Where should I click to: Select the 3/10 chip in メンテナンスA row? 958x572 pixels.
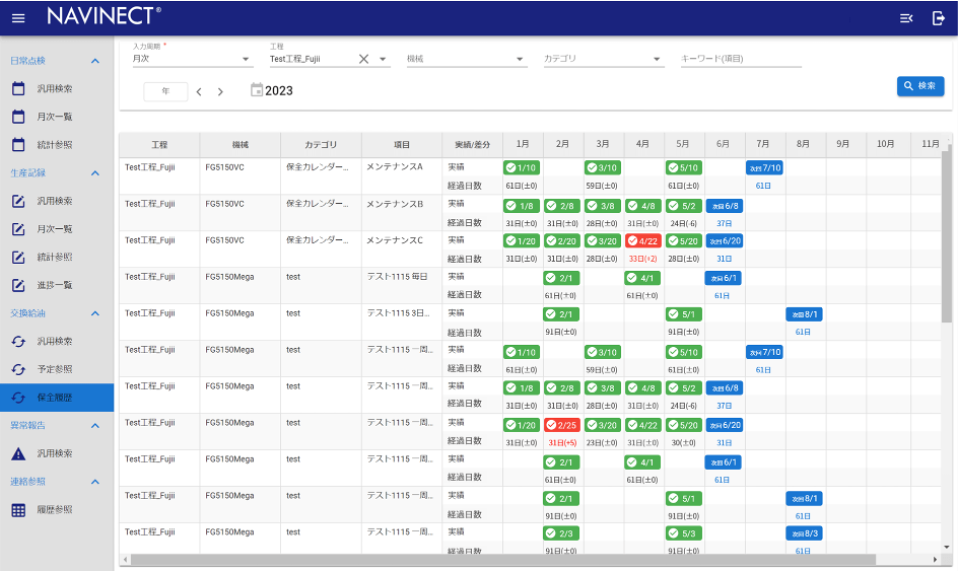pos(602,167)
